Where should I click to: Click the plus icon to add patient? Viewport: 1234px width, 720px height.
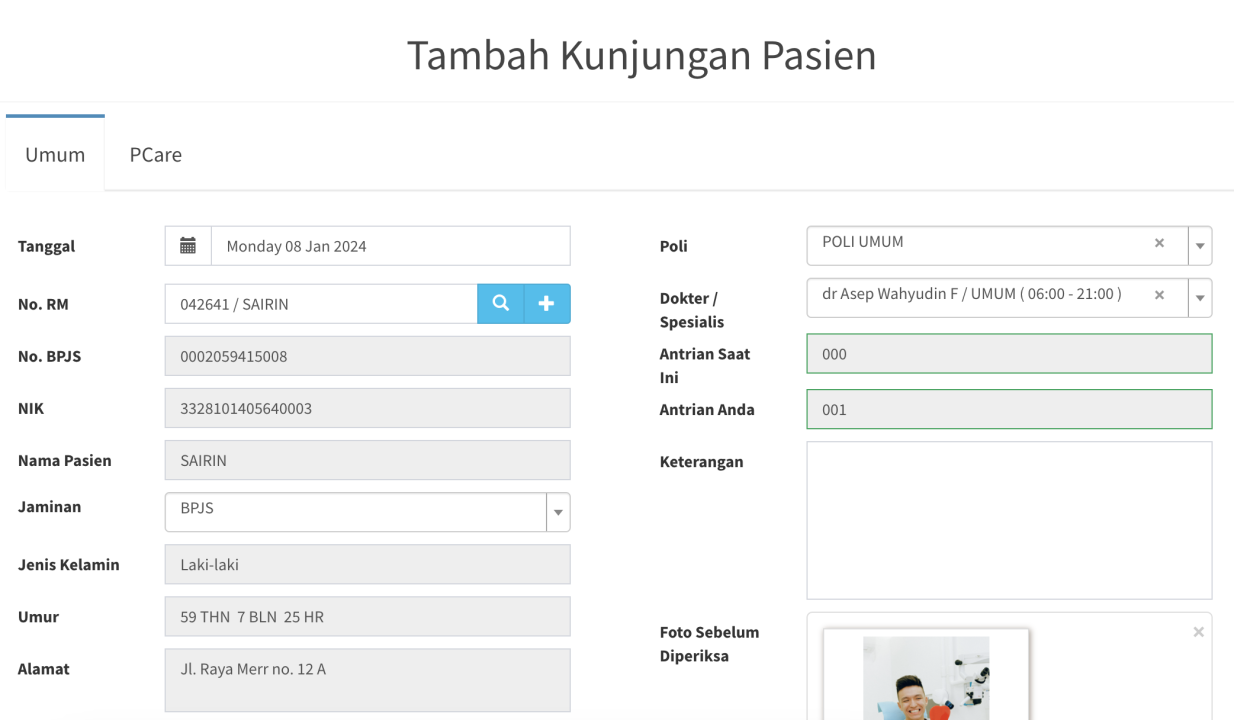(x=547, y=304)
